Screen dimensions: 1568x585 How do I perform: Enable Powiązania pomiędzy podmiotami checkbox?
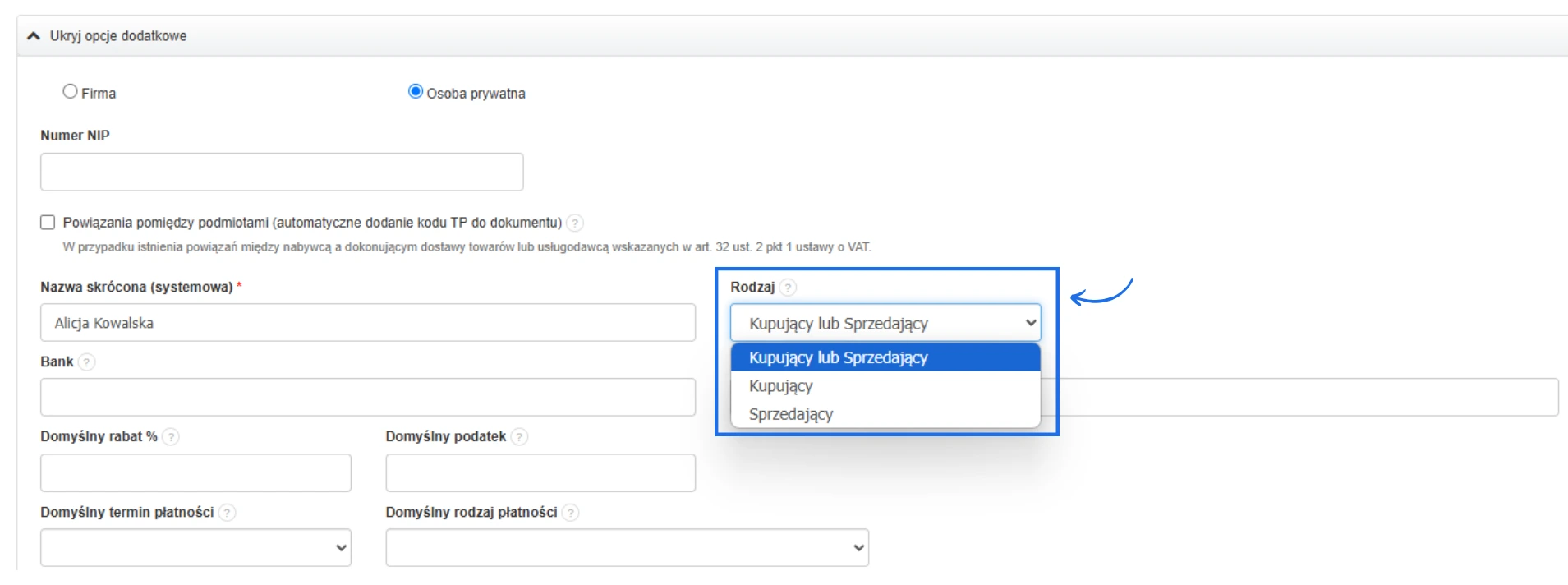coord(48,223)
